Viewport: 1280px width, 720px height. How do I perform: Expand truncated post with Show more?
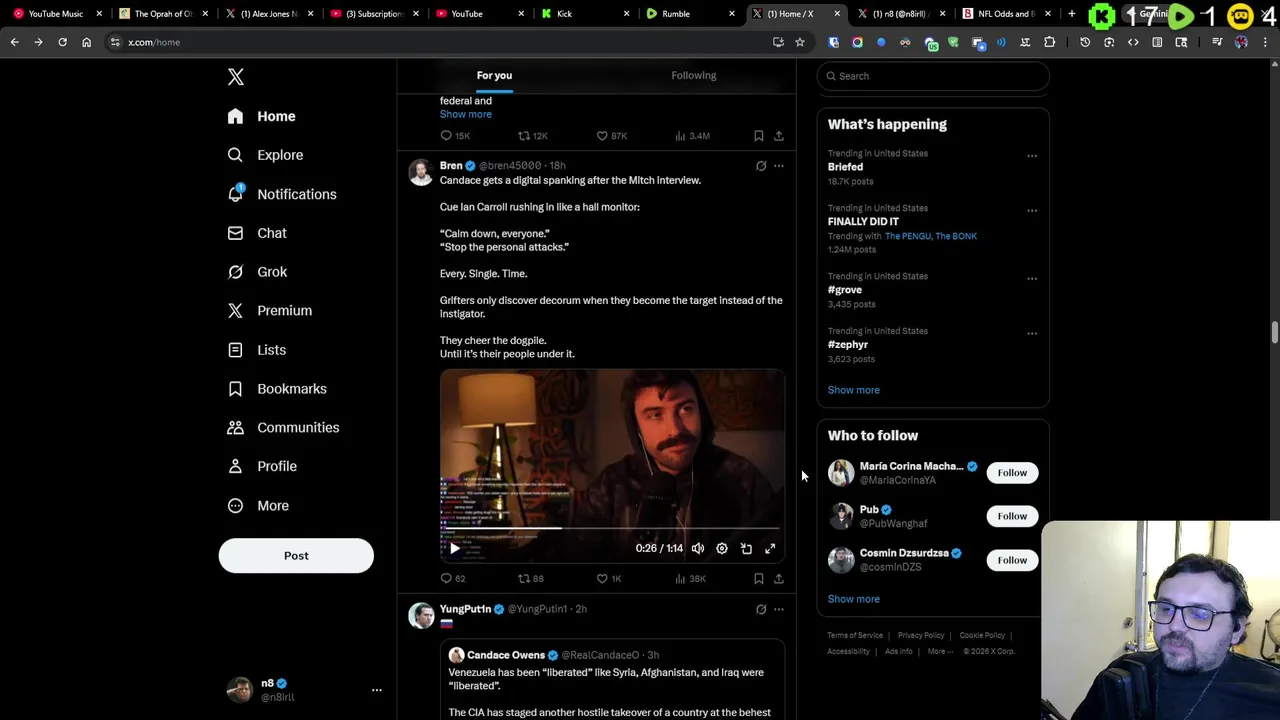[466, 114]
